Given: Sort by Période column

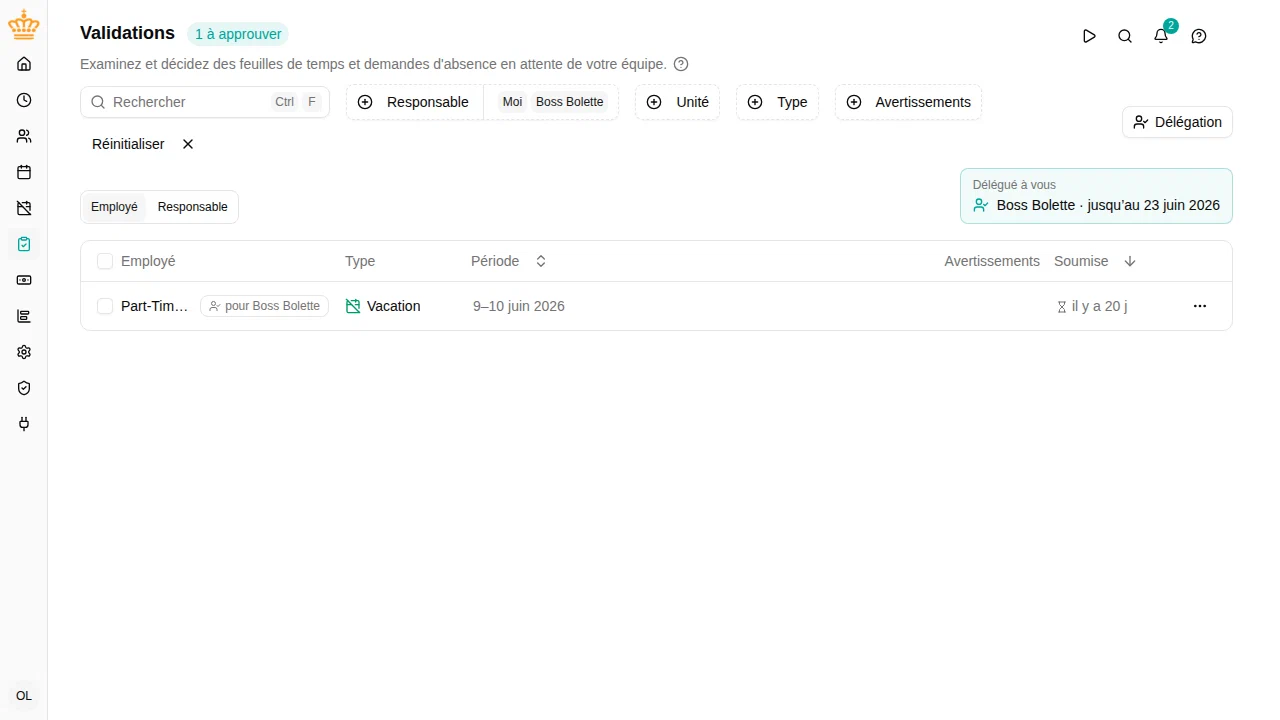Looking at the screenshot, I should point(509,261).
